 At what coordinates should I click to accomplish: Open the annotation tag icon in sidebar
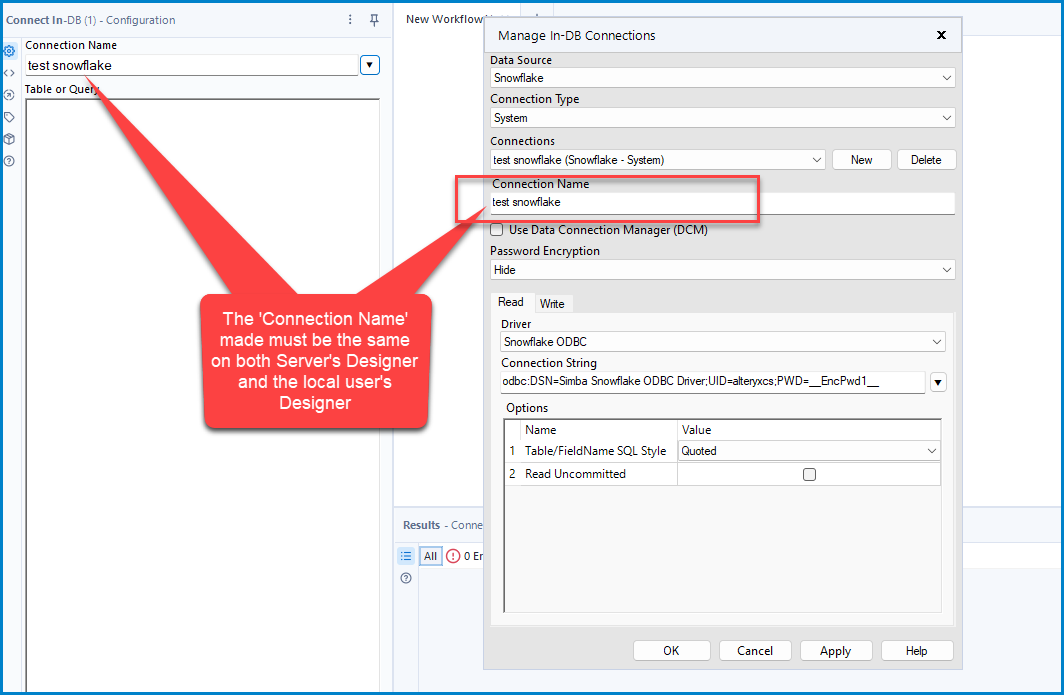[10, 117]
